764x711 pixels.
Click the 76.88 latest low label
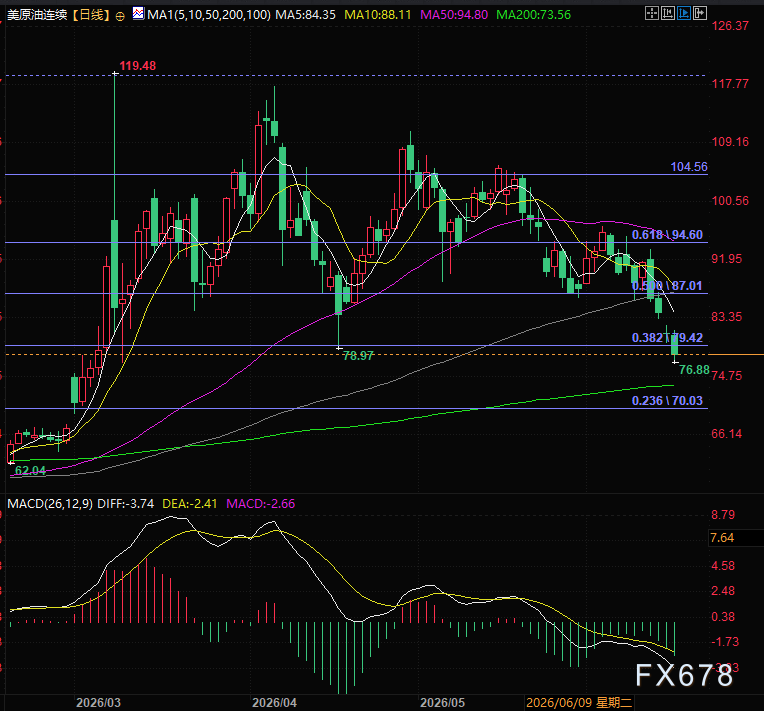click(x=694, y=370)
